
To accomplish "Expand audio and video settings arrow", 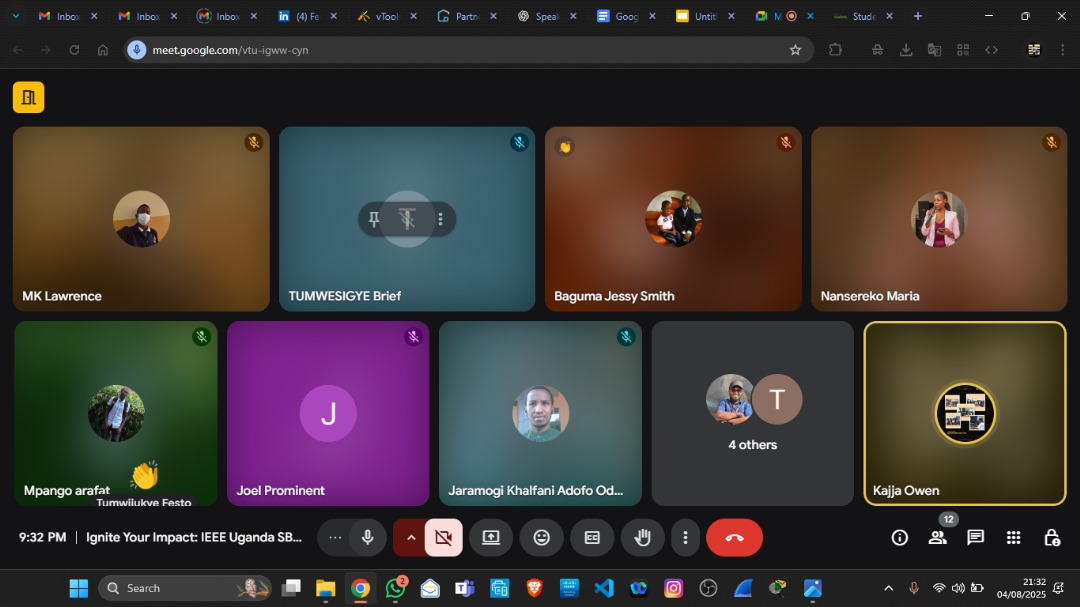I will [410, 538].
